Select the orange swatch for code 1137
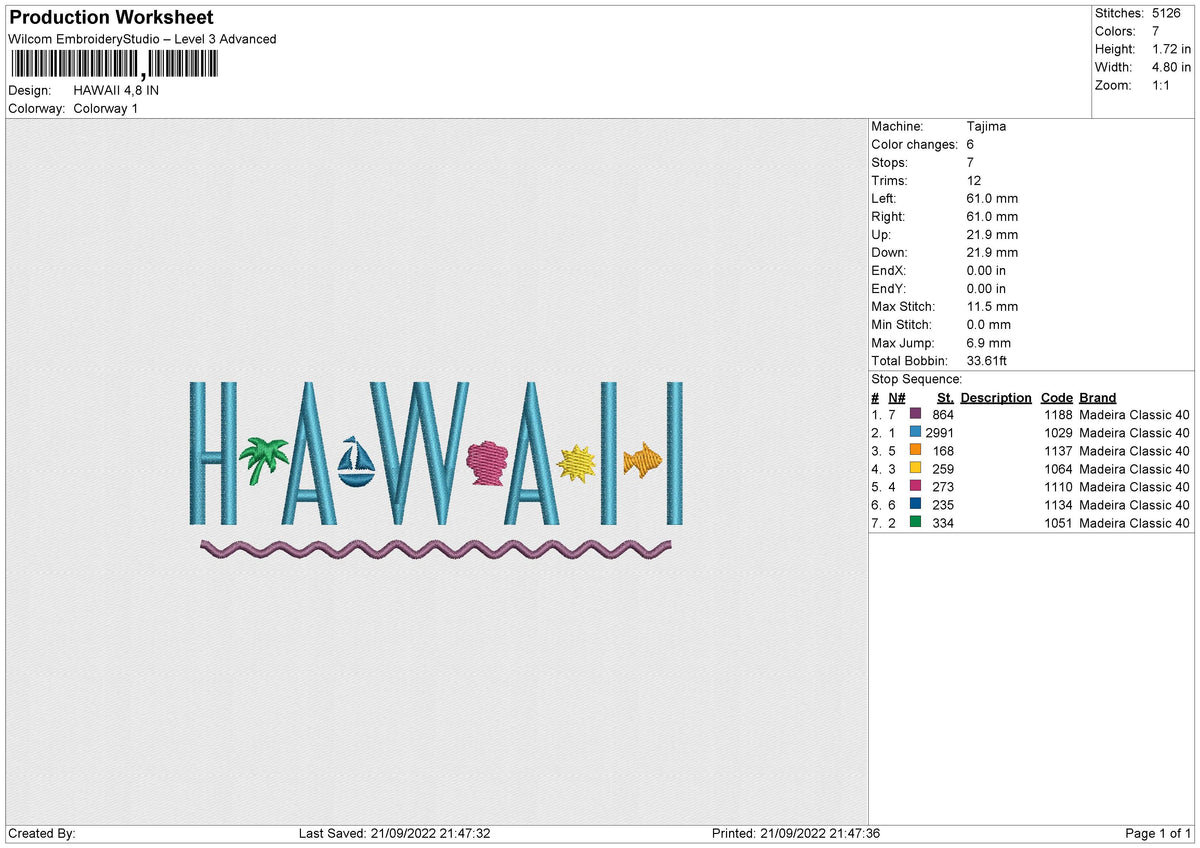1200x848 pixels. pyautogui.click(x=915, y=451)
